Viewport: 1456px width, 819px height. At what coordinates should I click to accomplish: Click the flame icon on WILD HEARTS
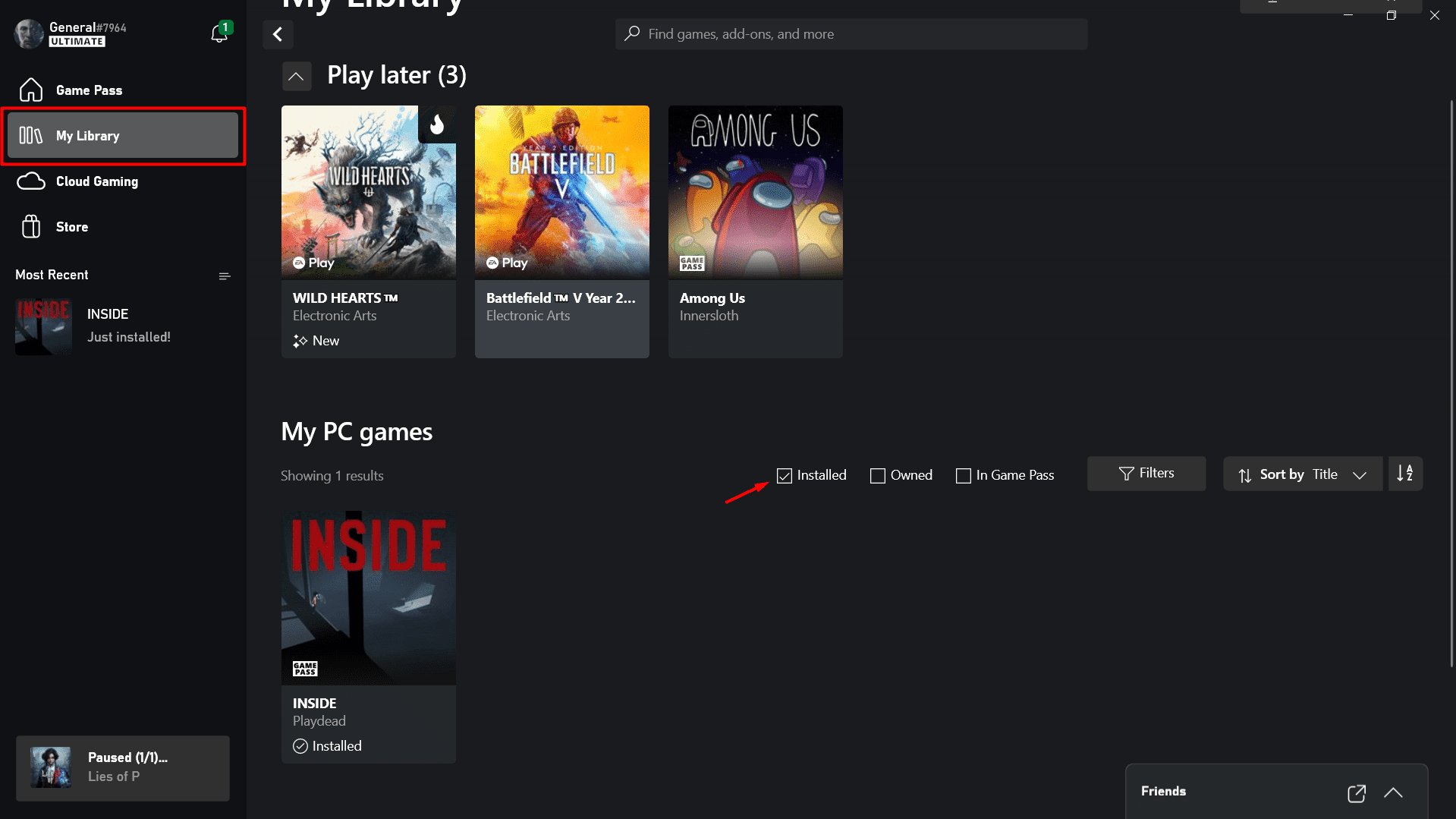point(437,124)
